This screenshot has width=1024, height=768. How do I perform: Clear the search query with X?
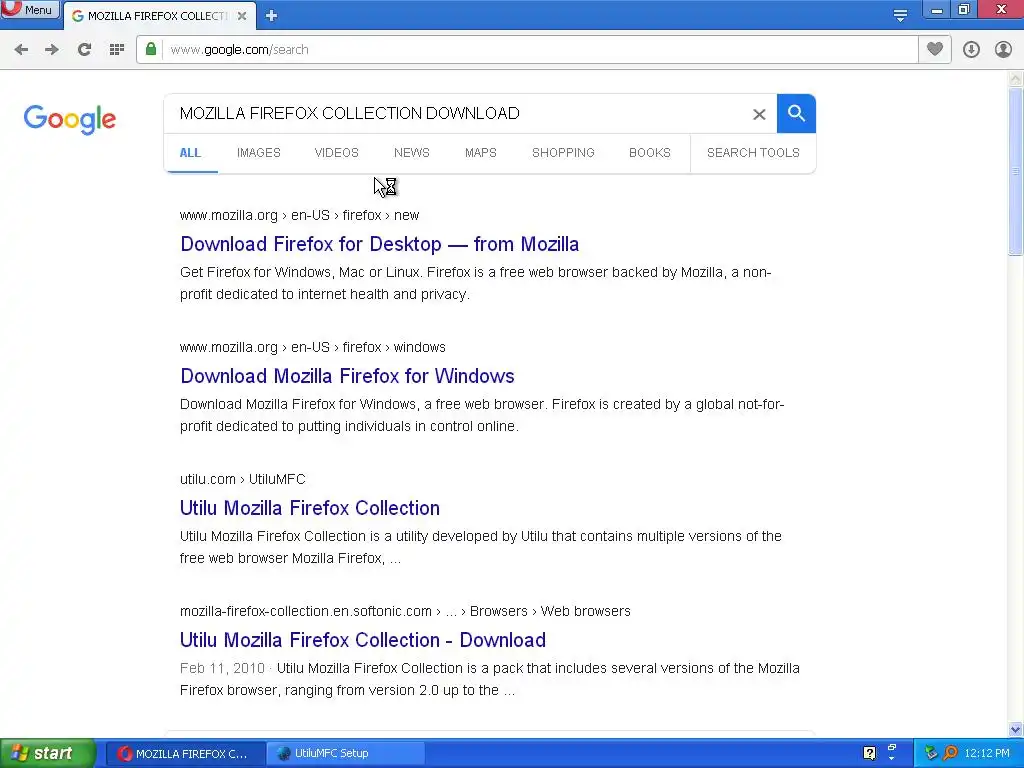759,114
